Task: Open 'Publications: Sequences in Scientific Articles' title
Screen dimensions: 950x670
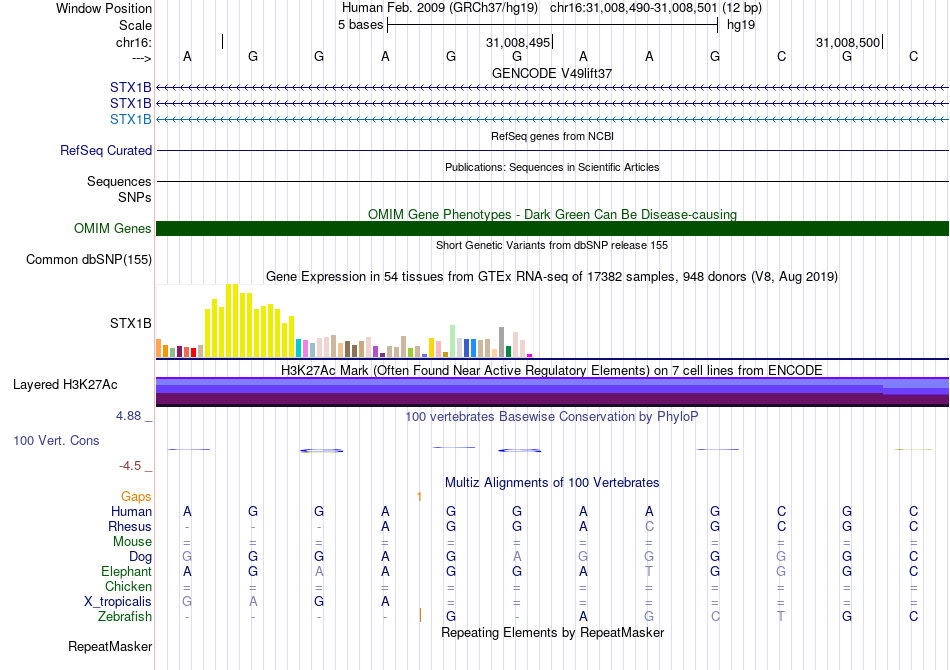Action: [552, 167]
